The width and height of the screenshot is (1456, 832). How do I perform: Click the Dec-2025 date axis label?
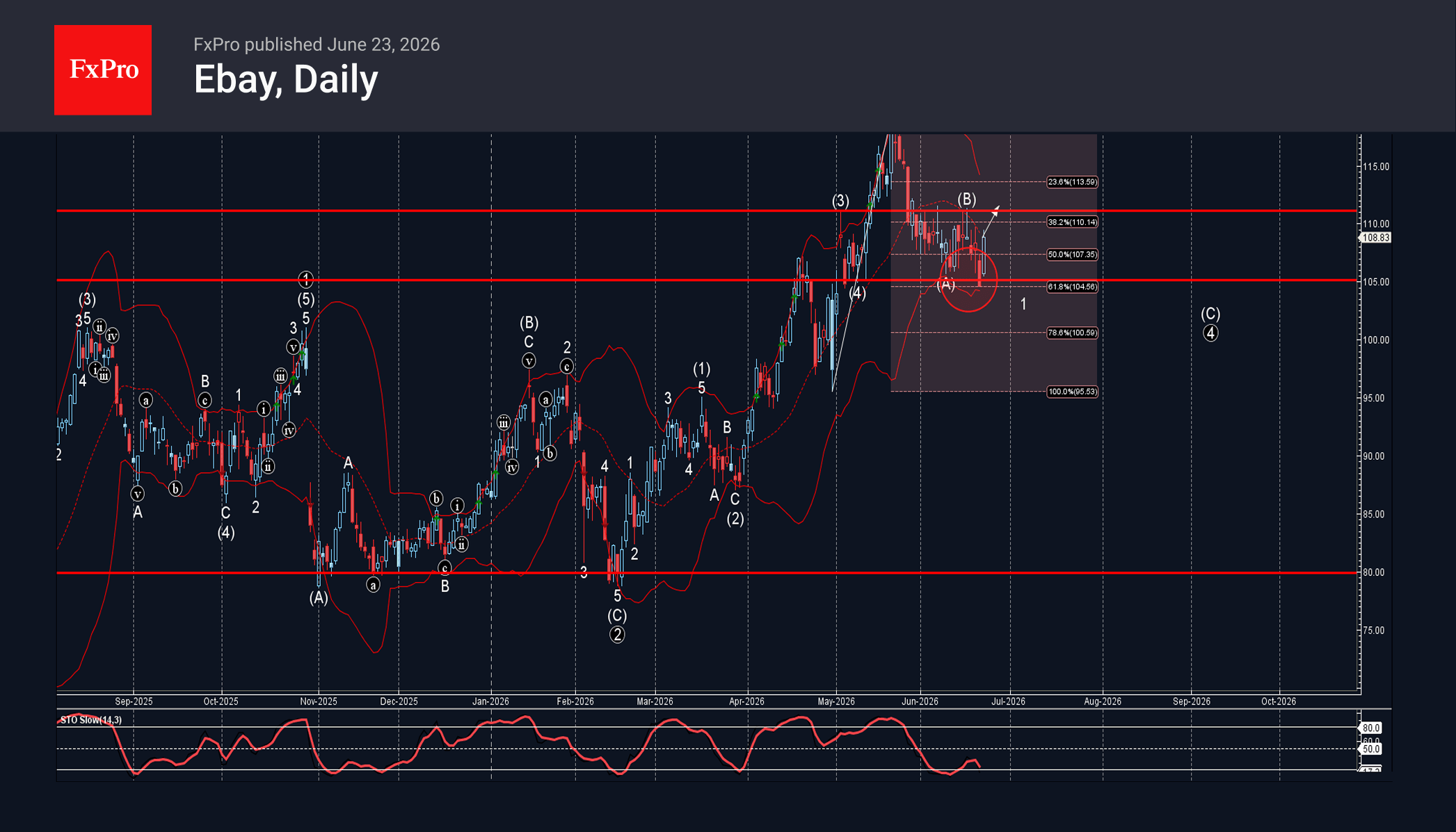point(399,701)
